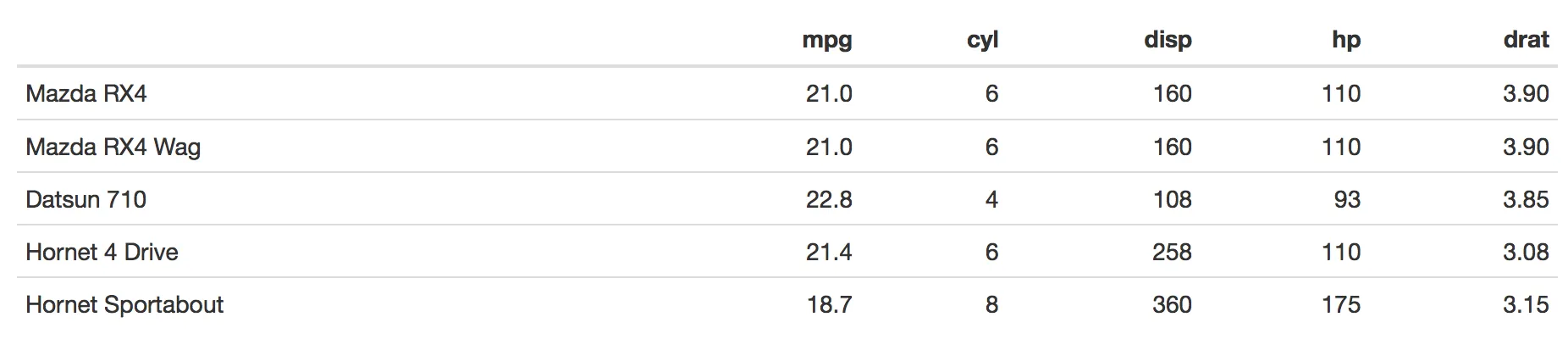Select the 18.7 mpg cell
Viewport: 1568px width, 356px height.
coord(830,304)
